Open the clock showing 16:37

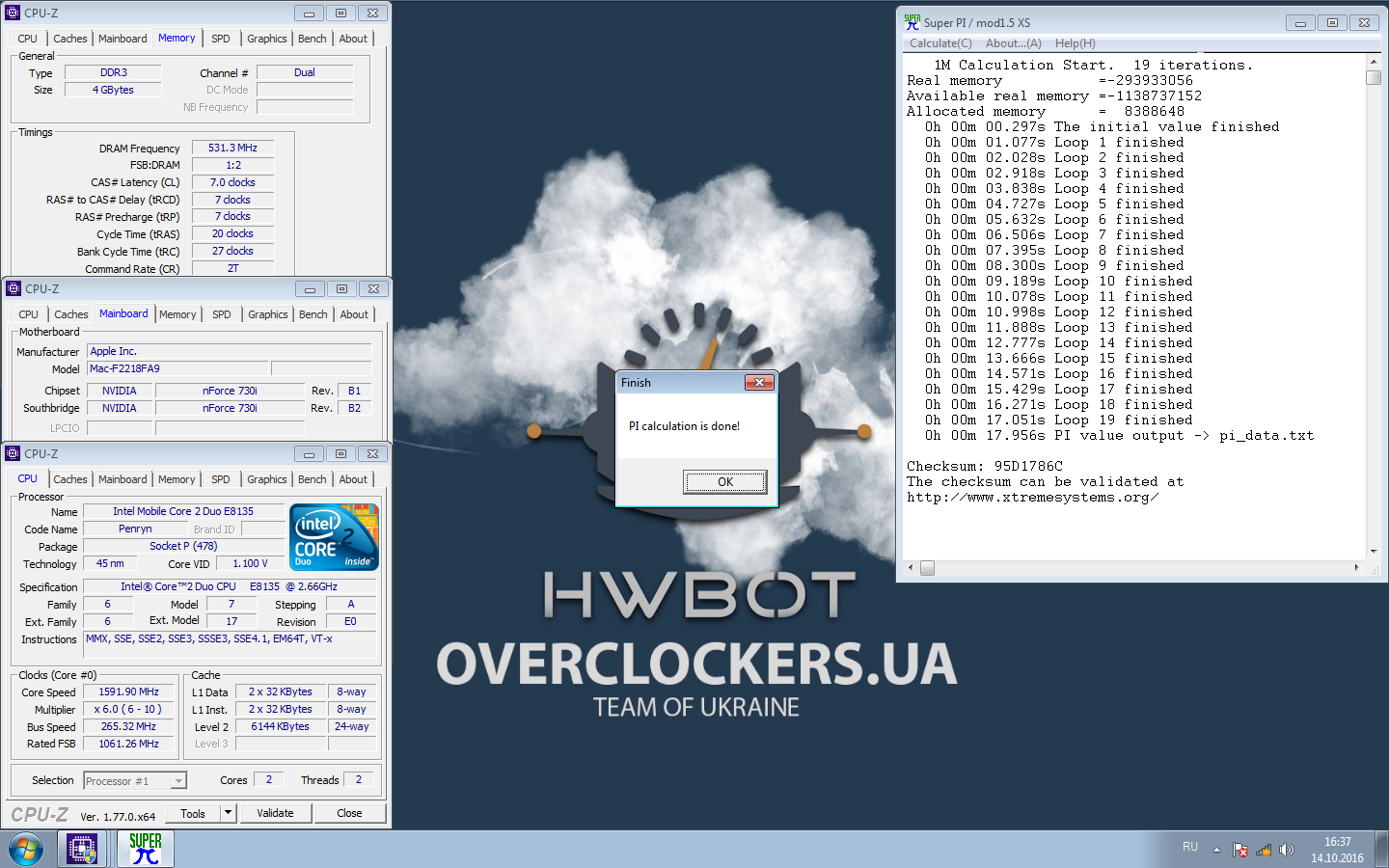coord(1337,850)
